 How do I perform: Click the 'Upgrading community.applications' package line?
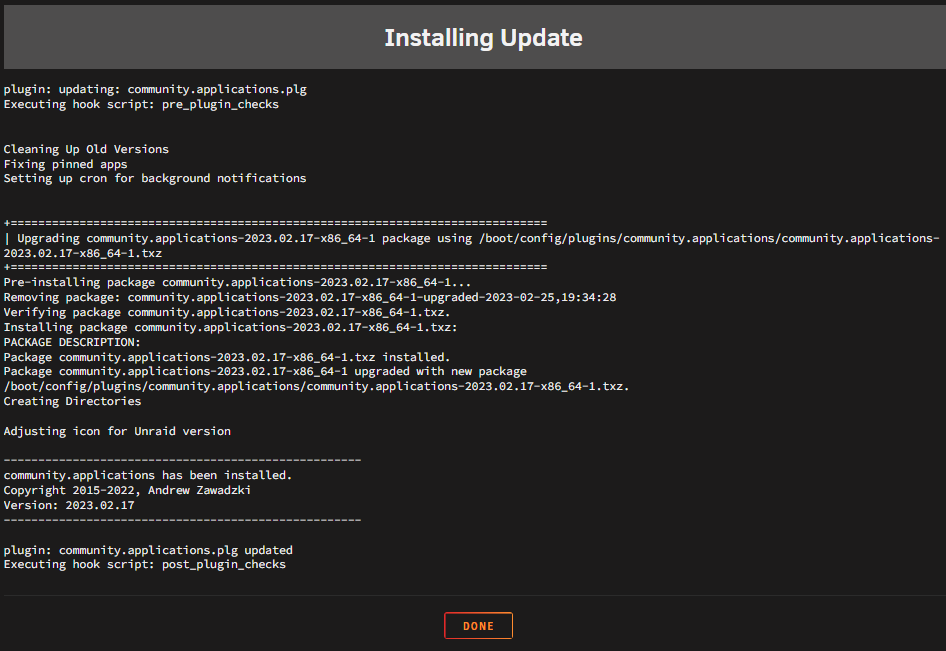472,246
